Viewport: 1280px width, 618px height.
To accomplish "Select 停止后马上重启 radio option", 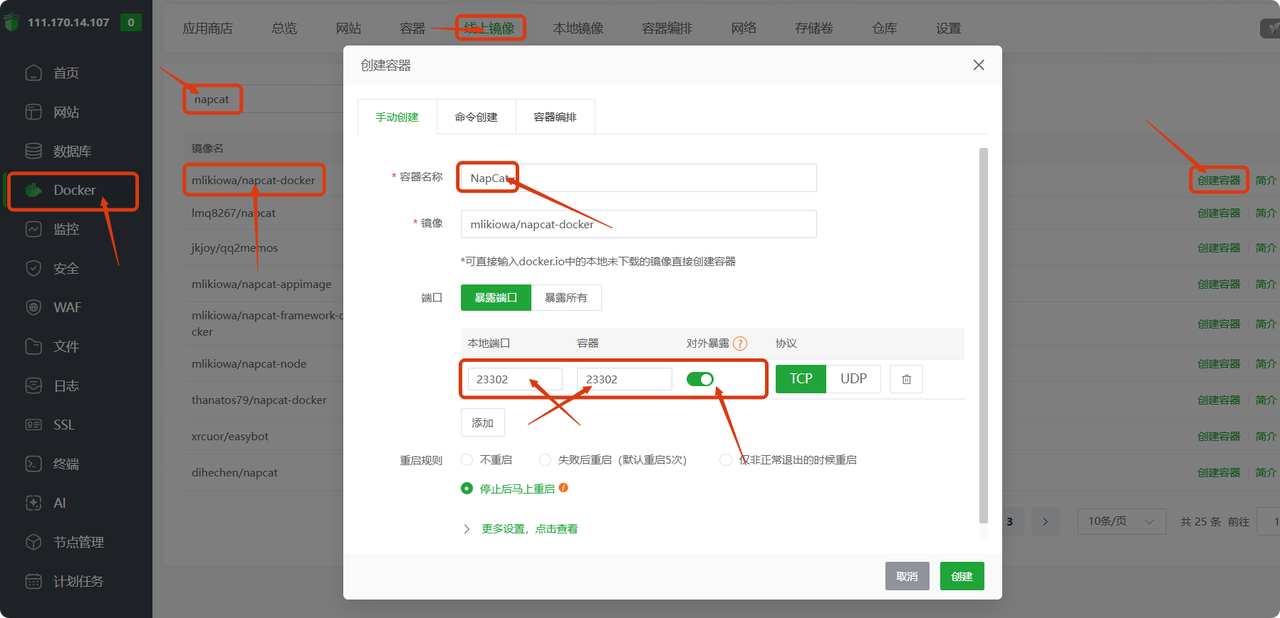I will click(x=467, y=488).
